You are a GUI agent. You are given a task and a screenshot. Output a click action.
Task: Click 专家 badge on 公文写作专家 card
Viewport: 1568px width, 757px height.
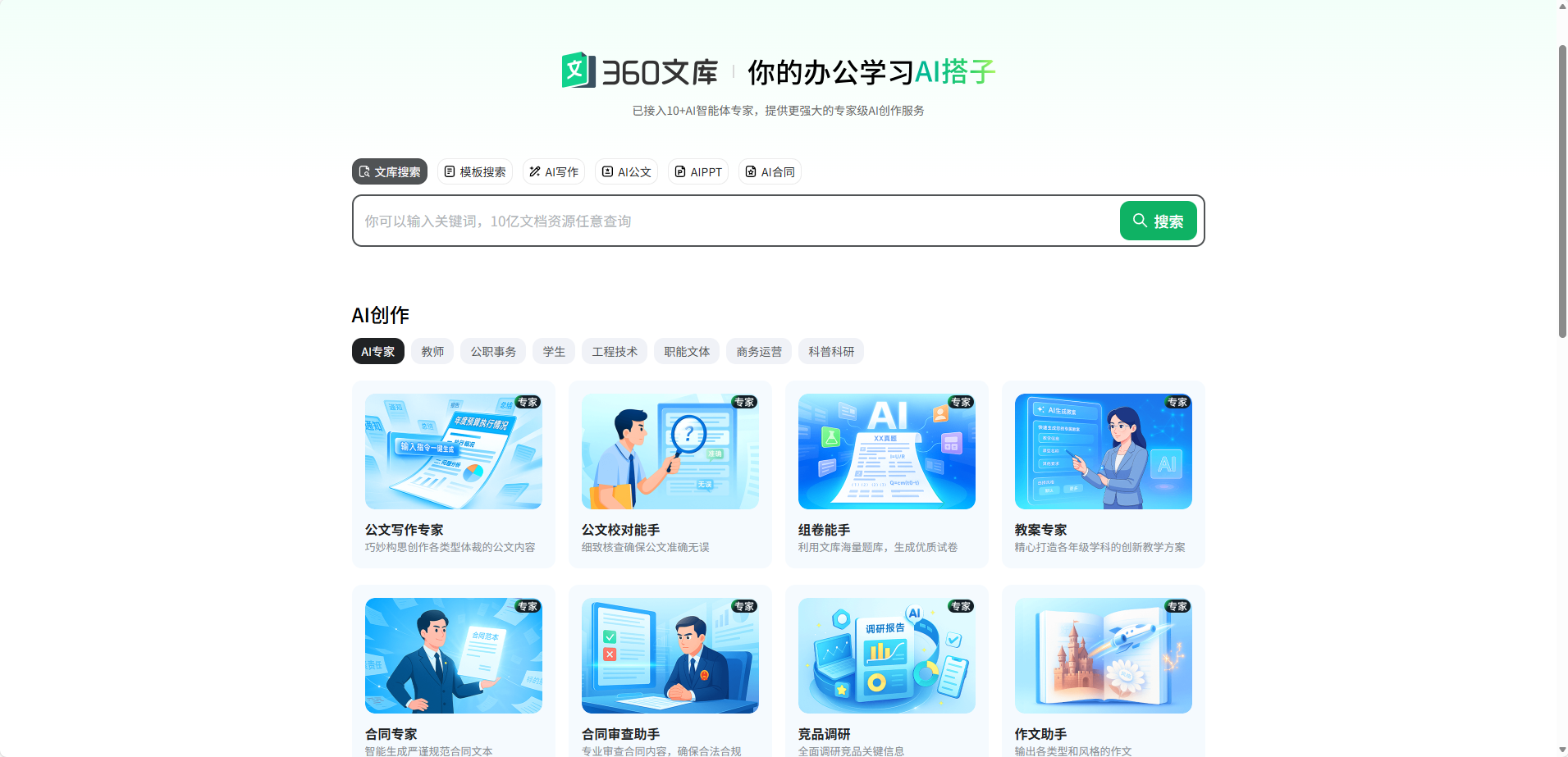point(528,402)
